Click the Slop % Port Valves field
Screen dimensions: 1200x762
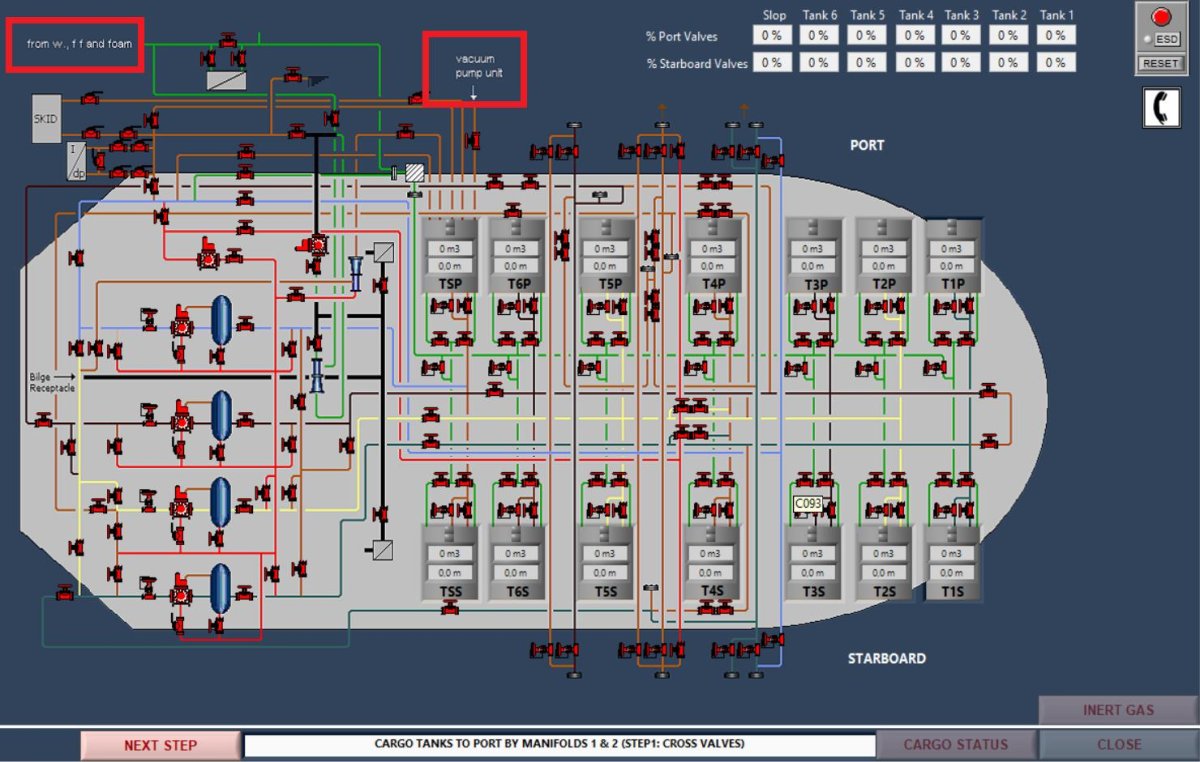tap(770, 35)
